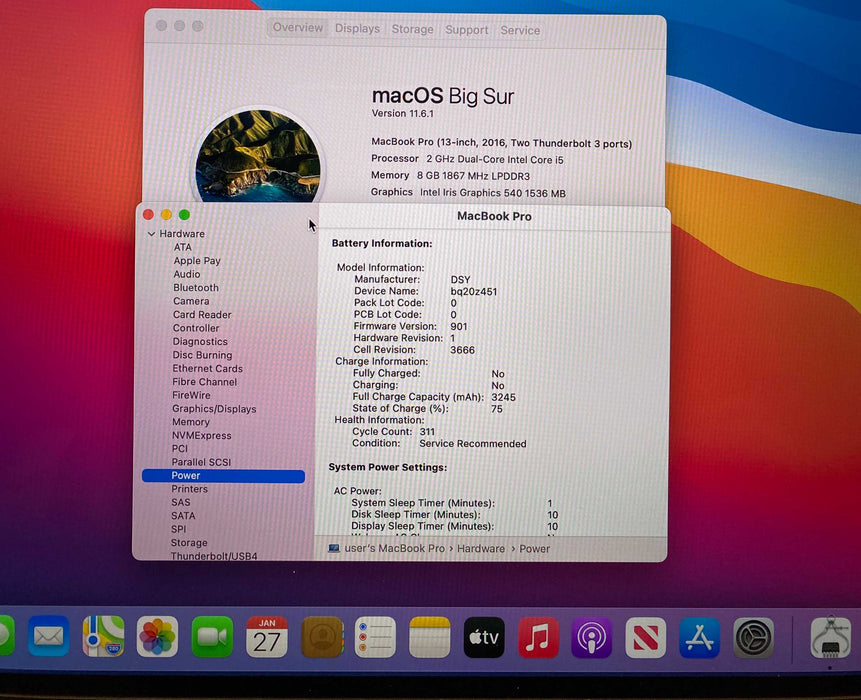
Task: Select SPI in Hardware list
Action: [x=178, y=529]
